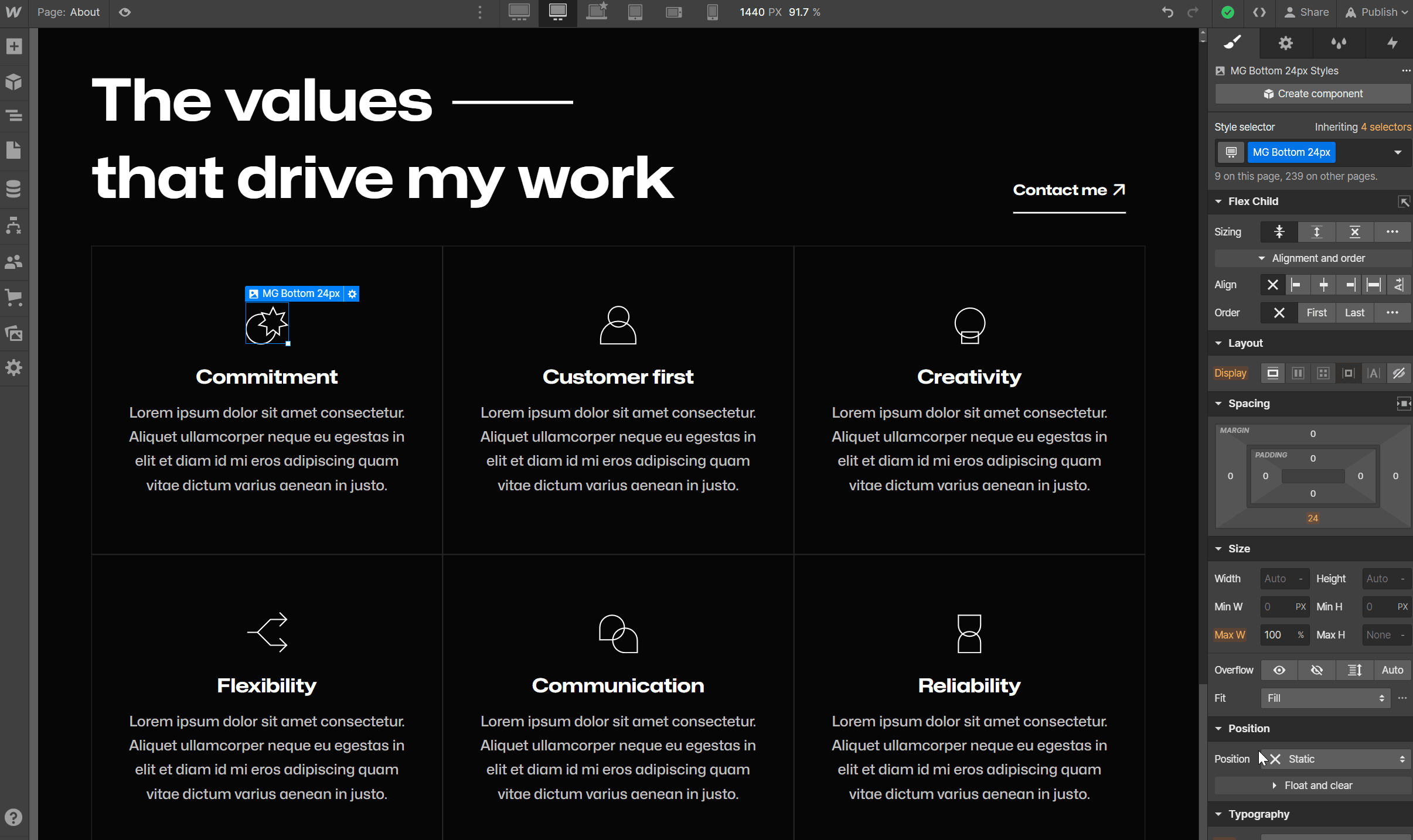The image size is (1413, 840).
Task: Open the Interactions panel
Action: click(x=1392, y=43)
